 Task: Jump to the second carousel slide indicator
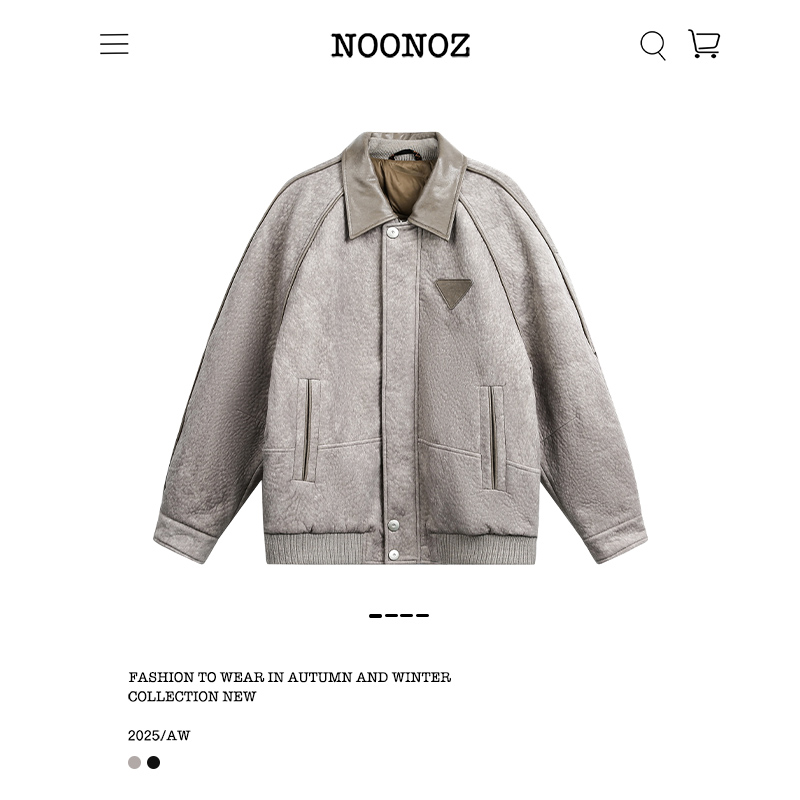pos(391,616)
